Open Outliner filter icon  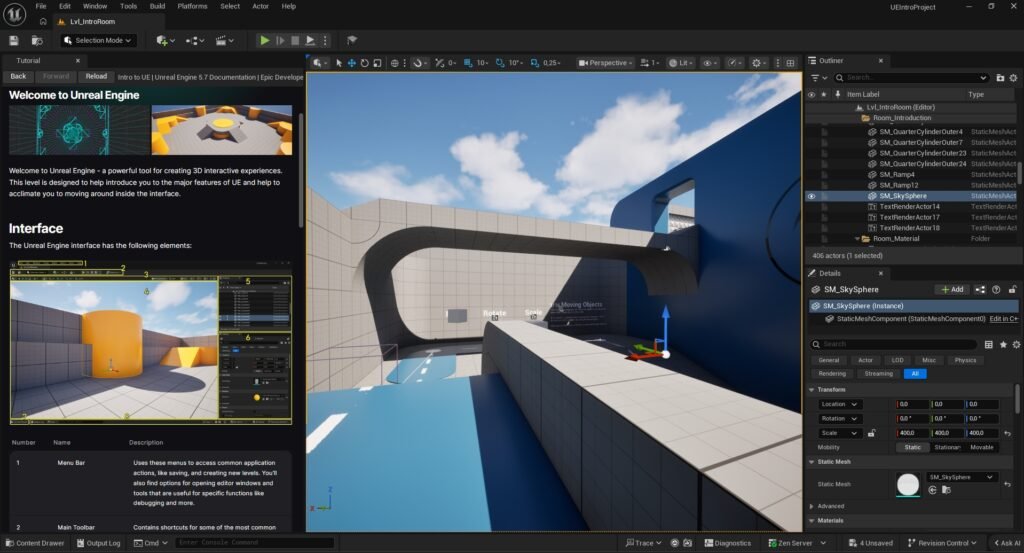point(818,78)
